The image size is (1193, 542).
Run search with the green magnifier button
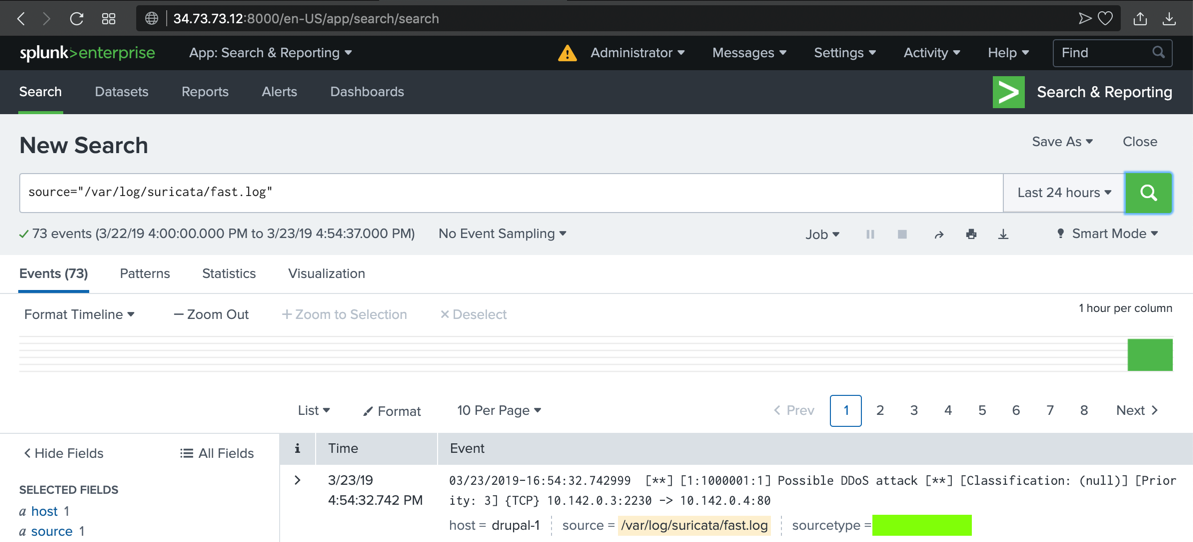tap(1148, 193)
